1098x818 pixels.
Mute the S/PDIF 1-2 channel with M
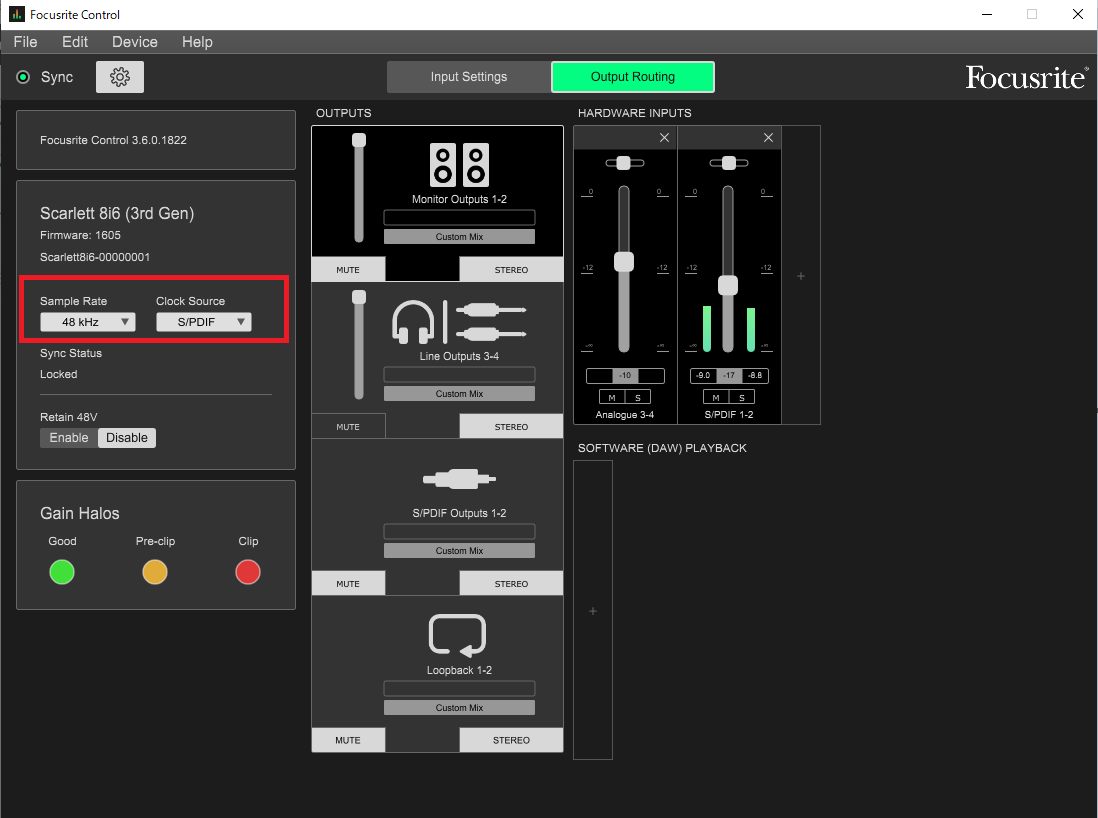pyautogui.click(x=716, y=397)
